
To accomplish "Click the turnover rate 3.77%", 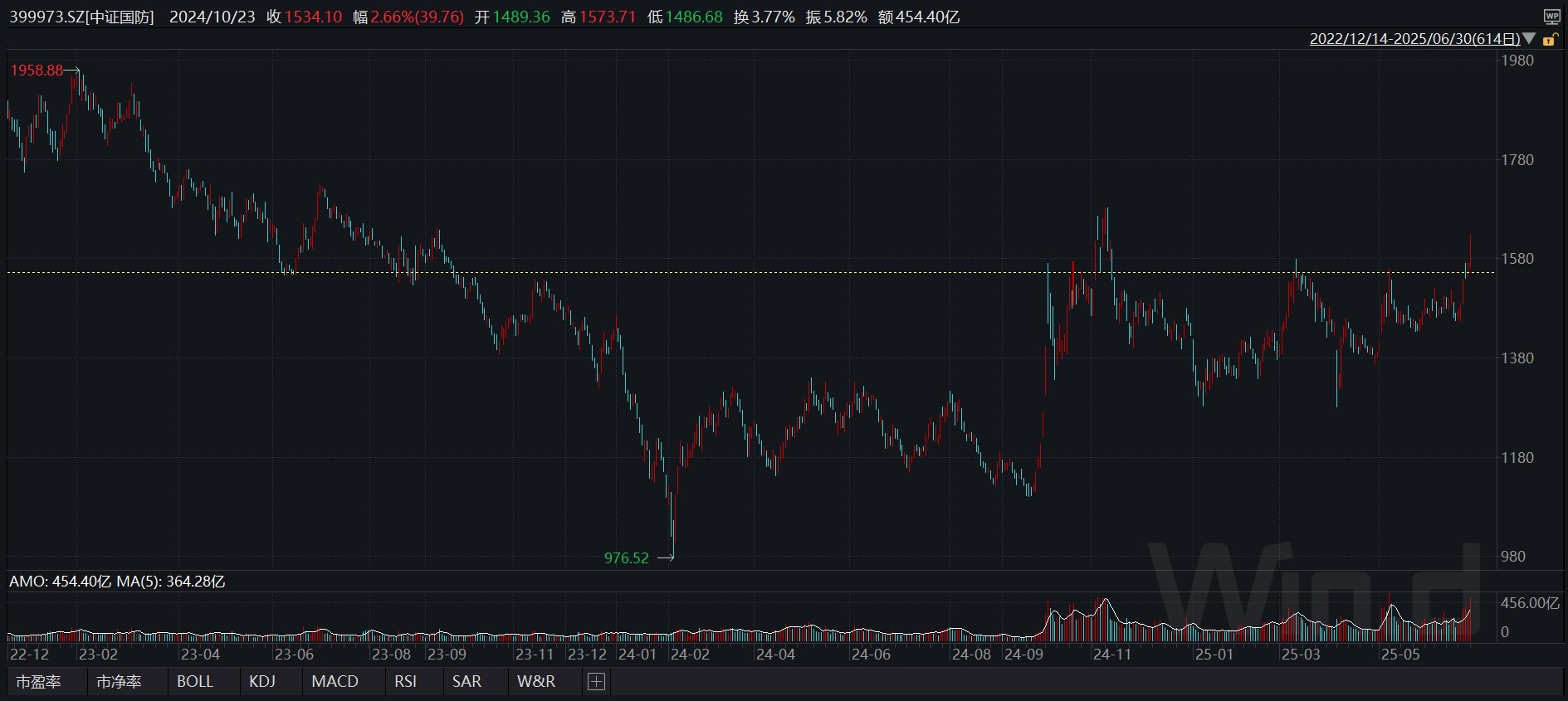I will coord(774,17).
